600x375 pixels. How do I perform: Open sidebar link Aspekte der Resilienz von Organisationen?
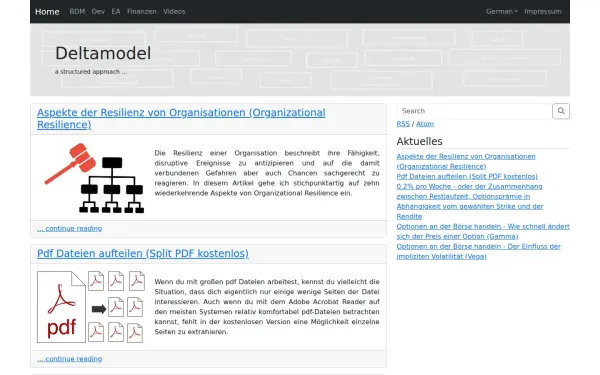(466, 161)
